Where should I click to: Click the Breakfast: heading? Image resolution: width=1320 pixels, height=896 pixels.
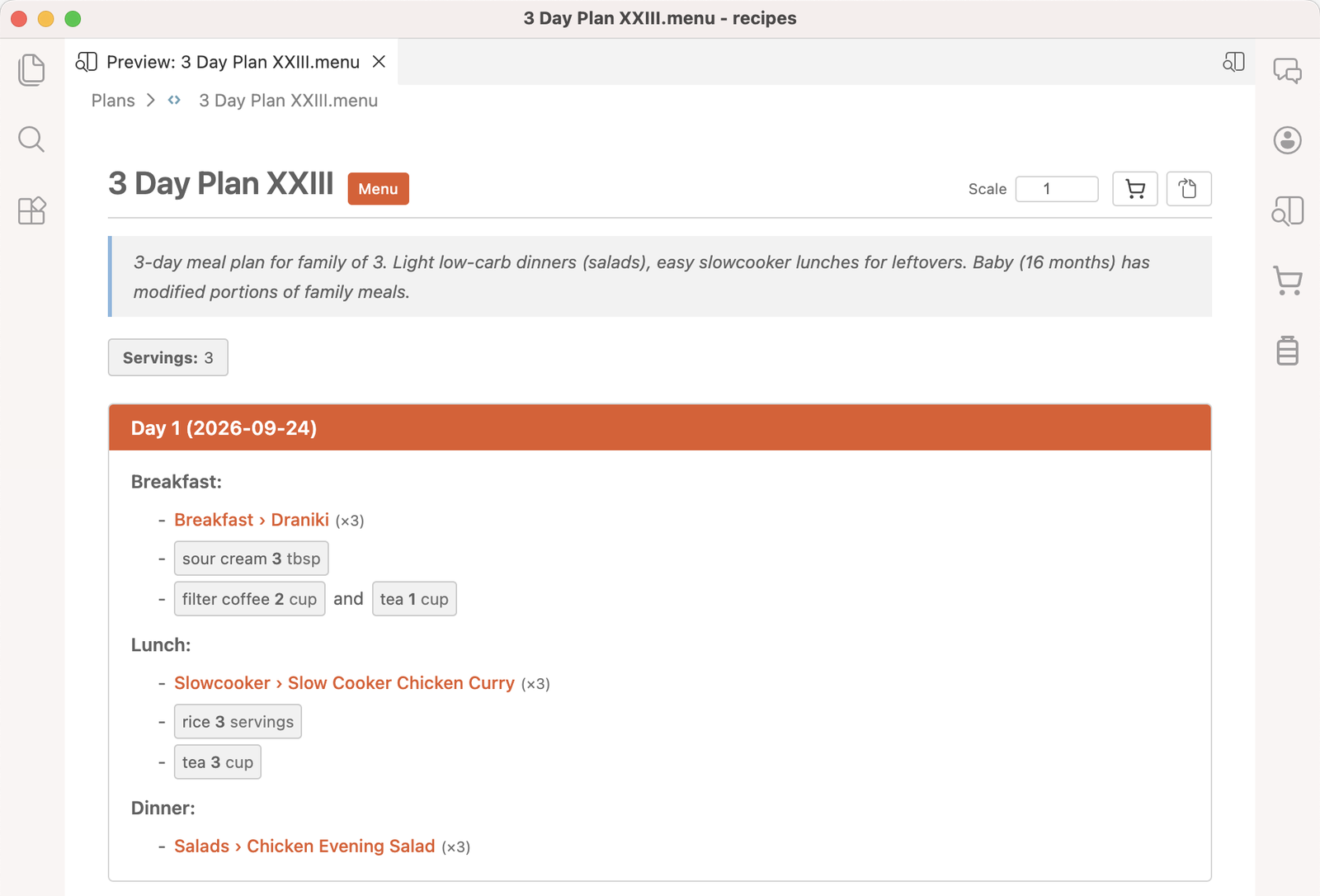[x=177, y=482]
